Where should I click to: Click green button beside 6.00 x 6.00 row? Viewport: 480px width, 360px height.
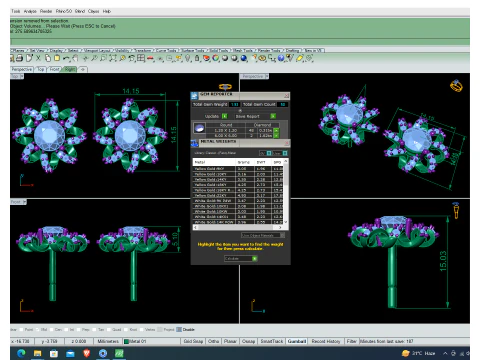(276, 136)
